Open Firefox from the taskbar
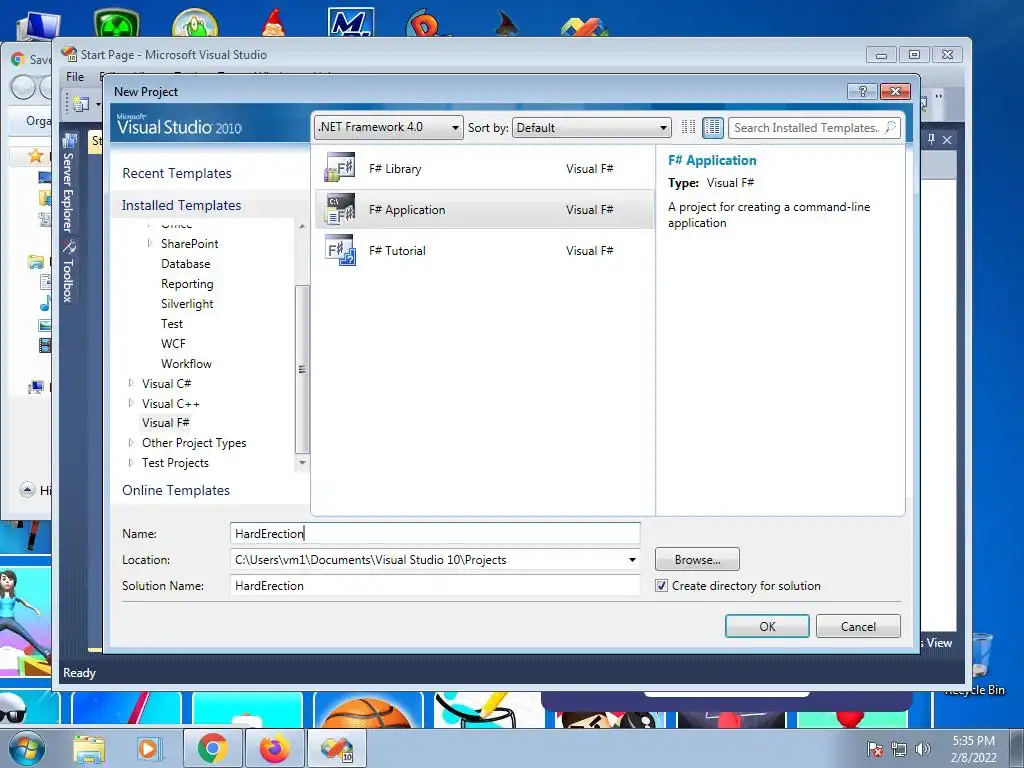 (x=274, y=748)
